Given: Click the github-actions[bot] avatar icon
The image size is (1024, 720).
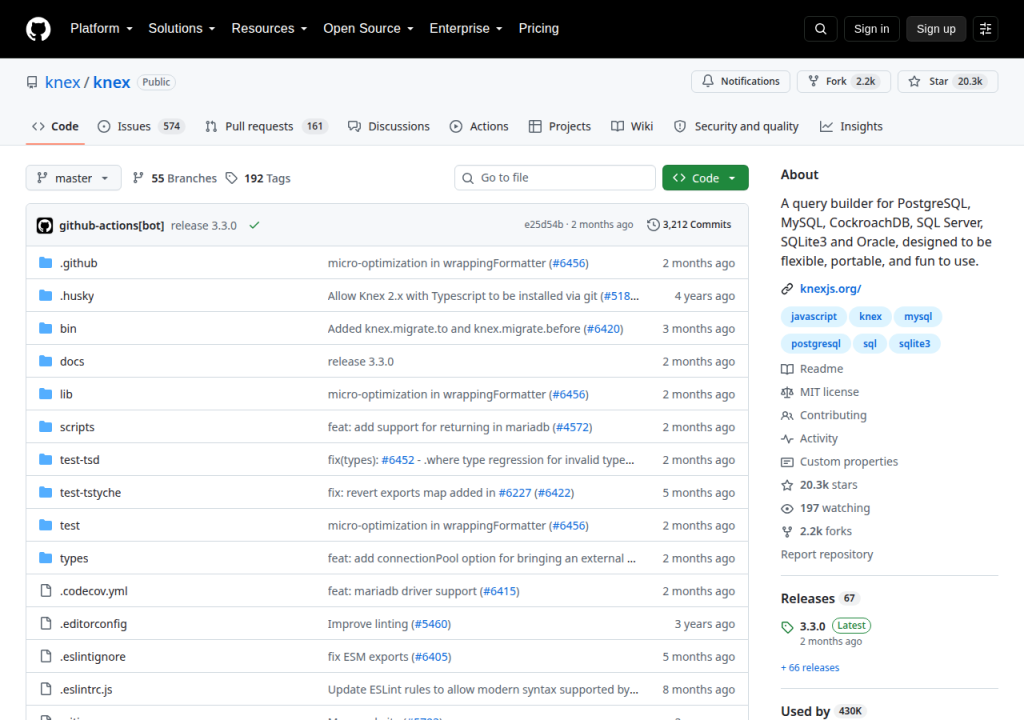Looking at the screenshot, I should [44, 225].
